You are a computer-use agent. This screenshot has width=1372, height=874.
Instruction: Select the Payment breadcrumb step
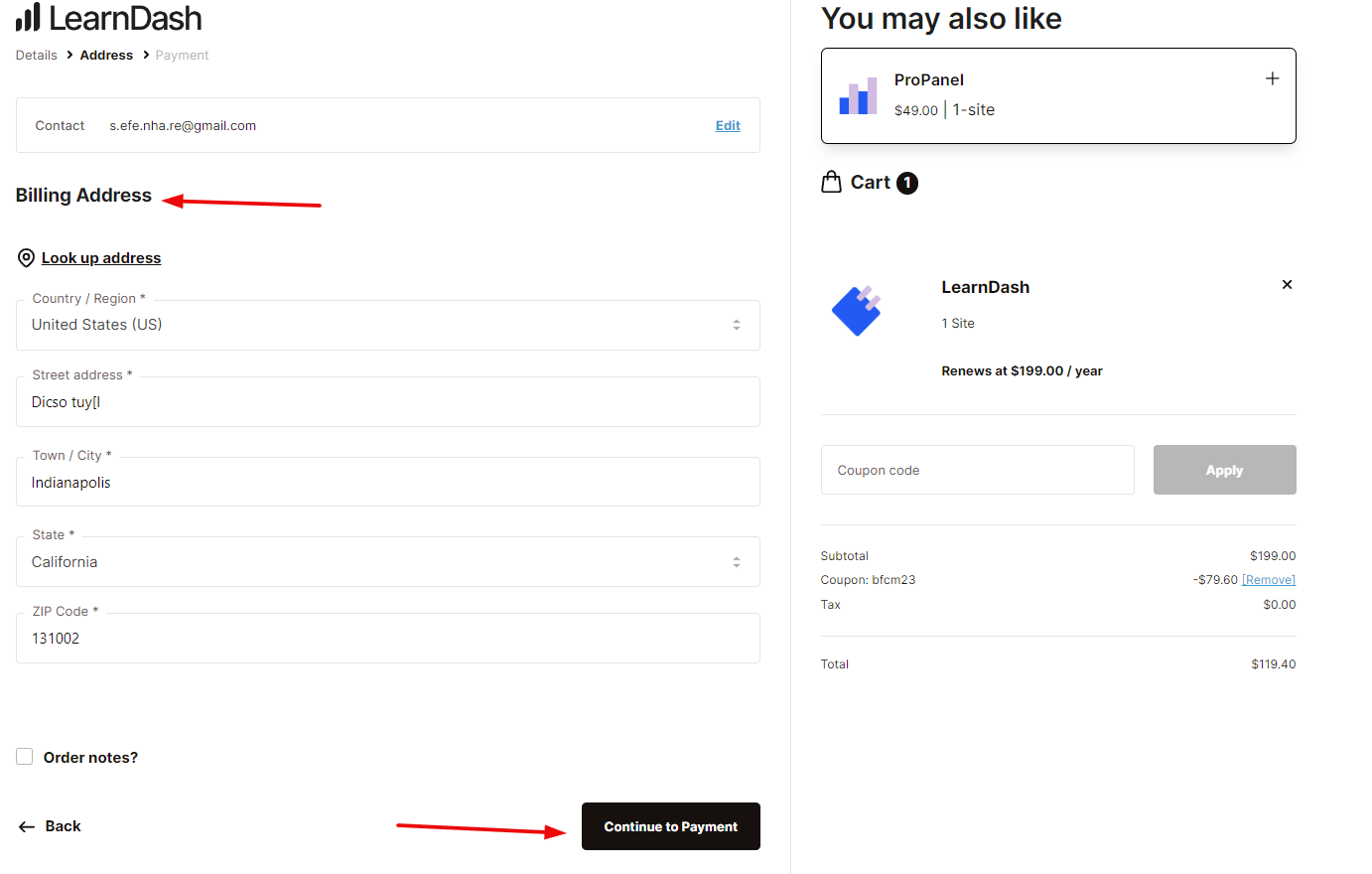[x=182, y=56]
